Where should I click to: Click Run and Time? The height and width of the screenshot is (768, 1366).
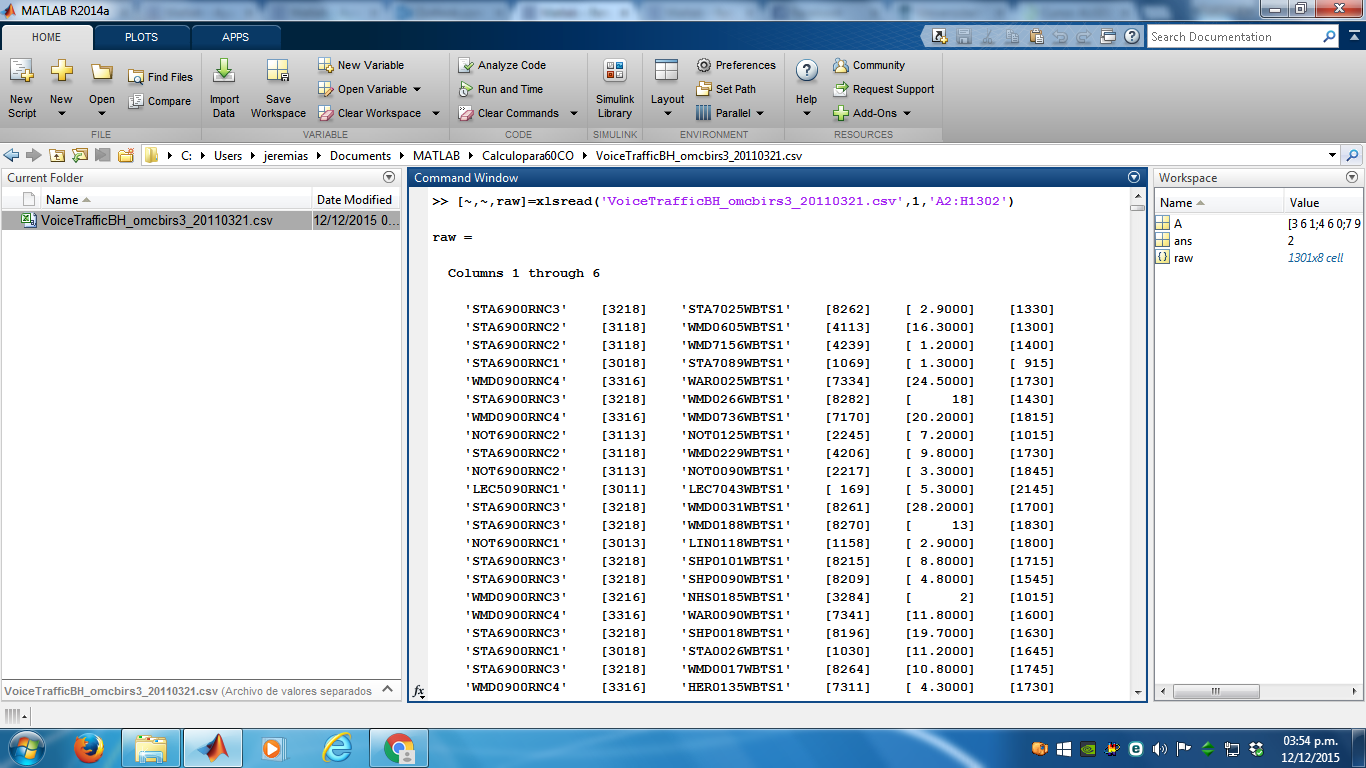(500, 89)
